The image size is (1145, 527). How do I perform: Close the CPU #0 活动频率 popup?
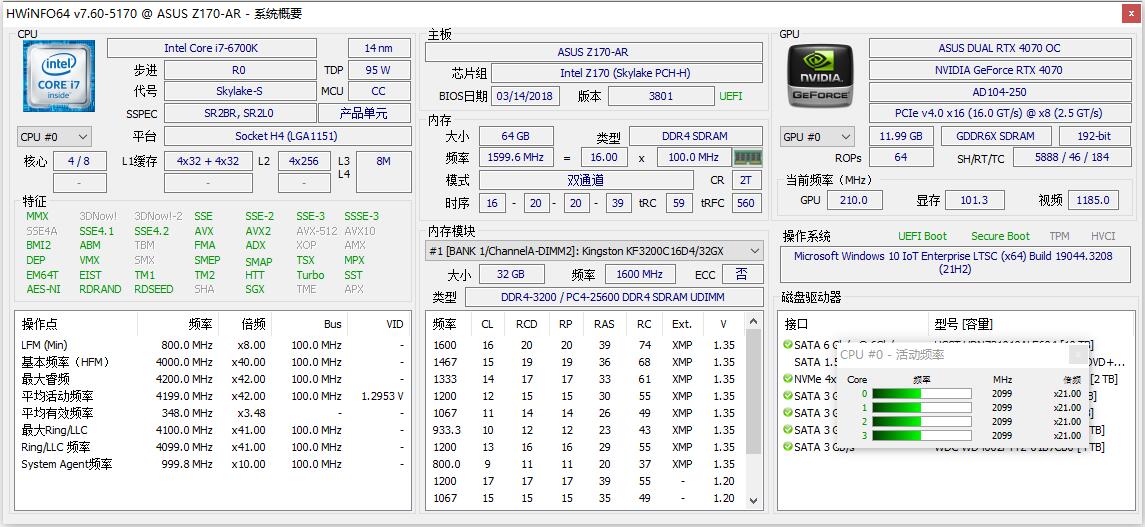pos(1078,355)
